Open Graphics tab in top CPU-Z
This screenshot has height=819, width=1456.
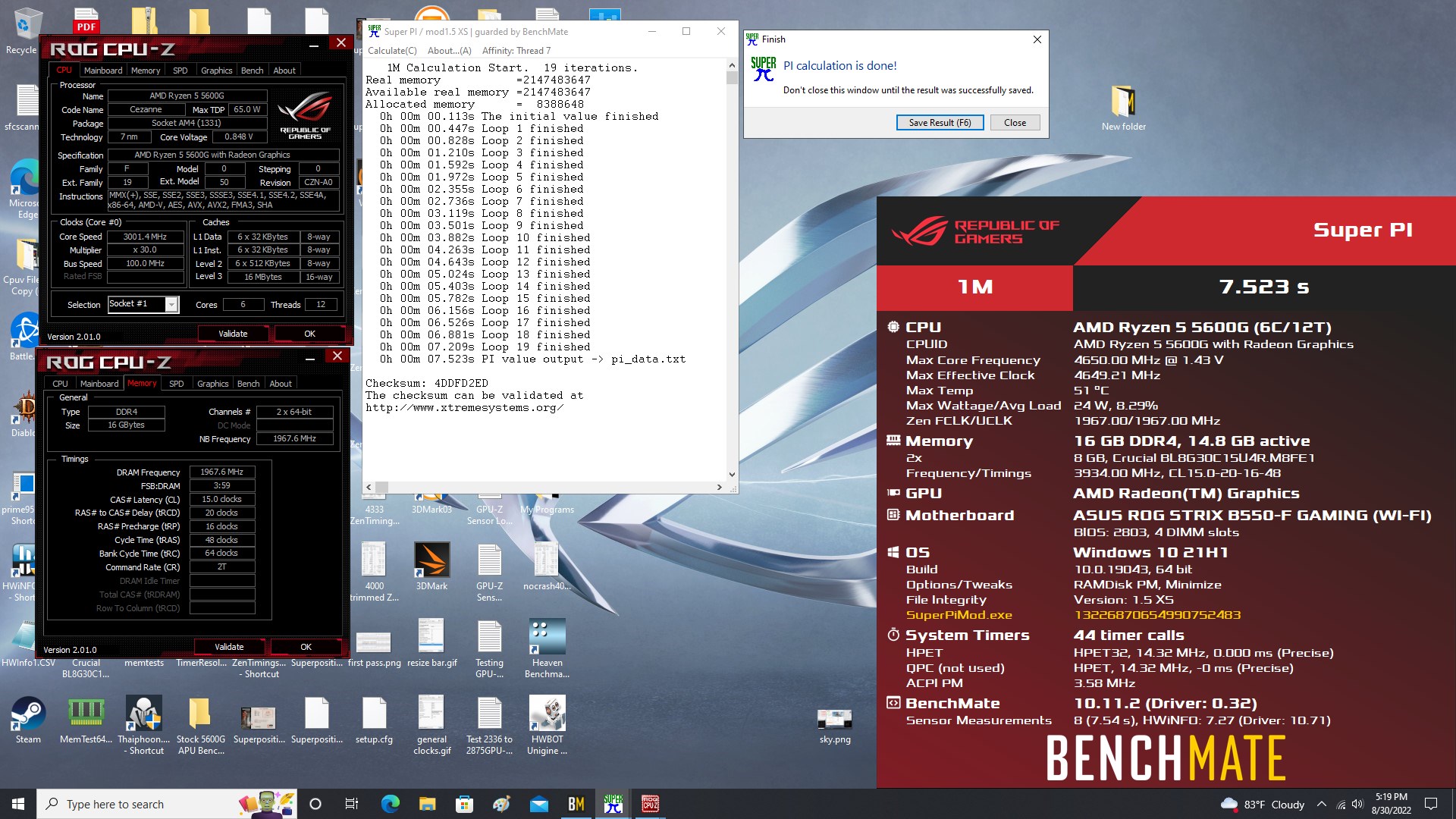click(x=216, y=70)
